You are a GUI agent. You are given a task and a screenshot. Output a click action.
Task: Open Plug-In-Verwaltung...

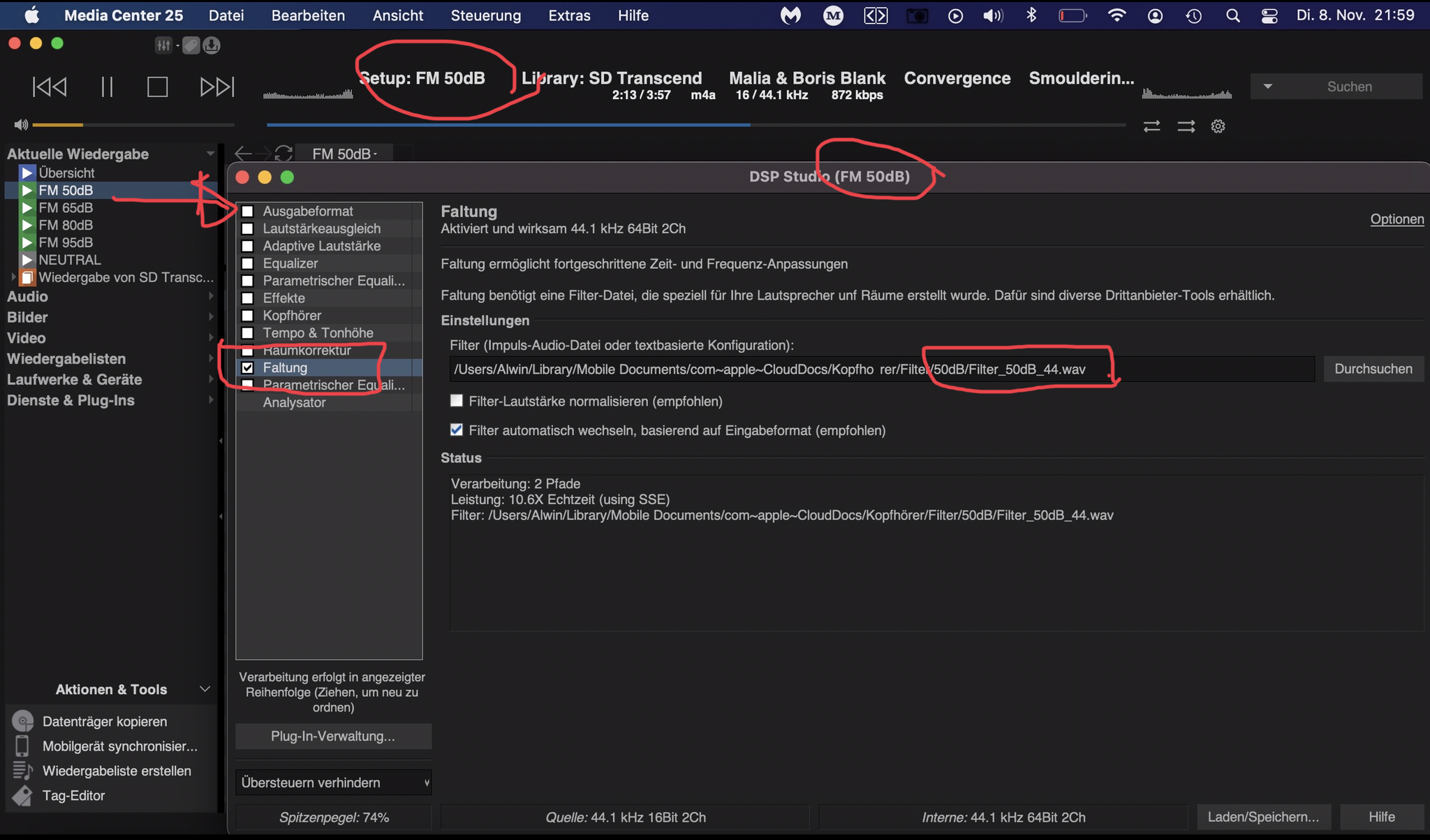coord(333,736)
